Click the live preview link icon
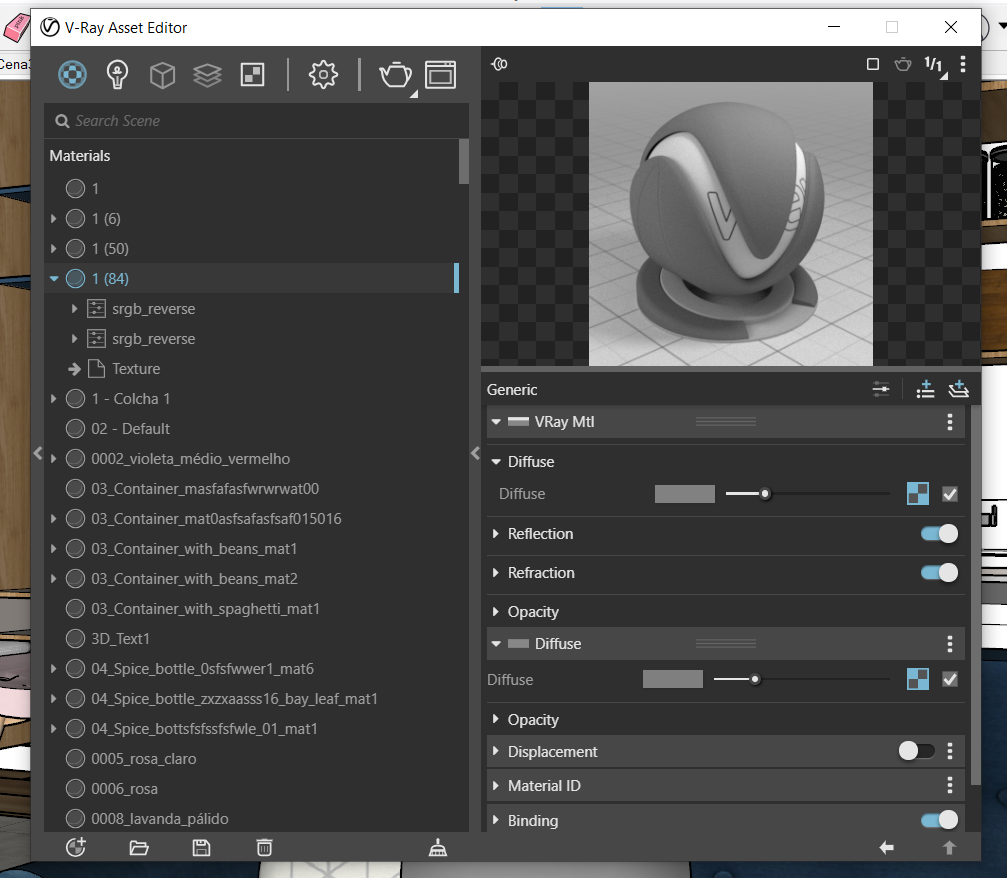This screenshot has width=1007, height=878. click(x=500, y=64)
